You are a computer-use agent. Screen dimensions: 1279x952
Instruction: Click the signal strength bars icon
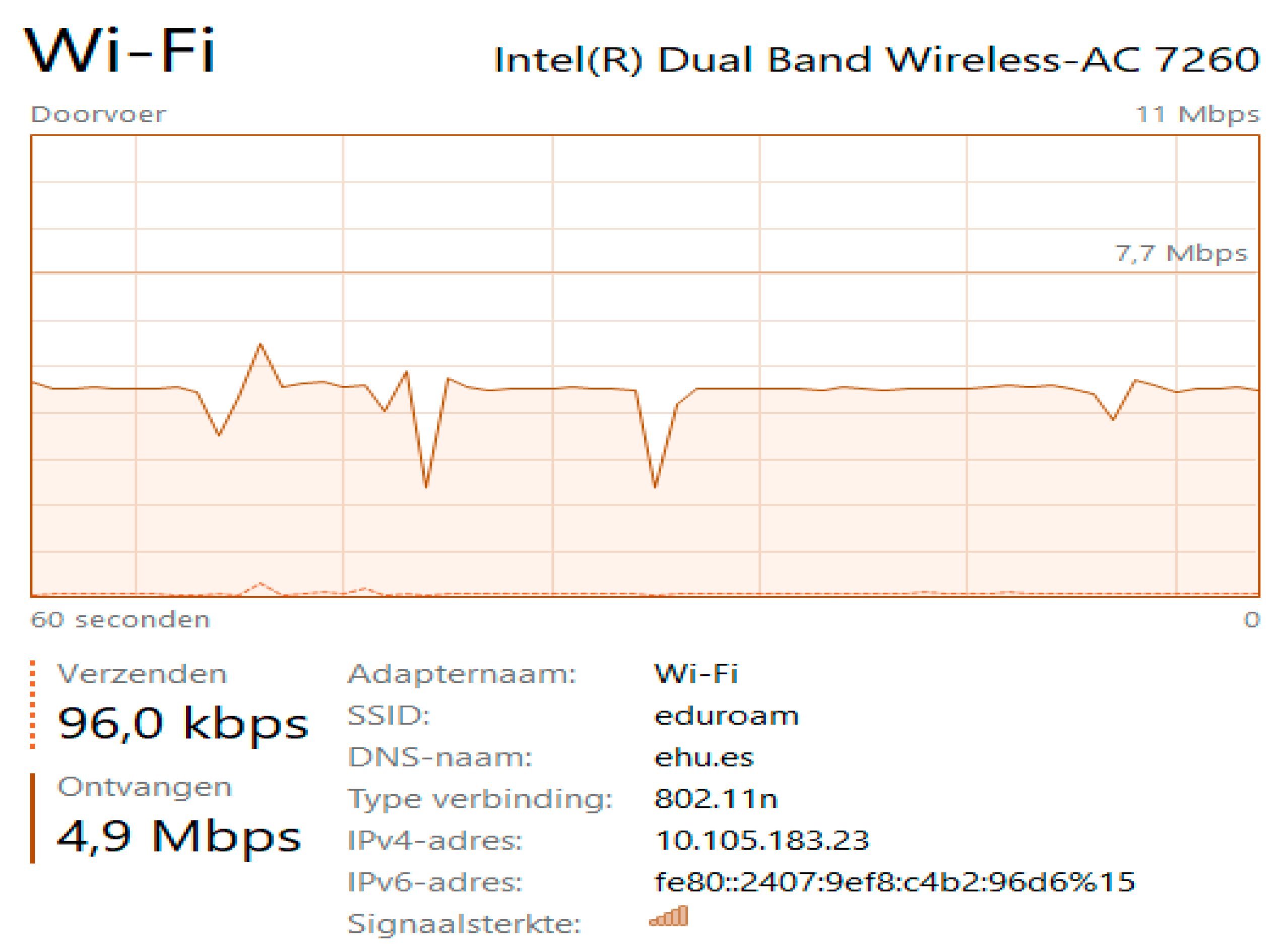click(x=668, y=916)
